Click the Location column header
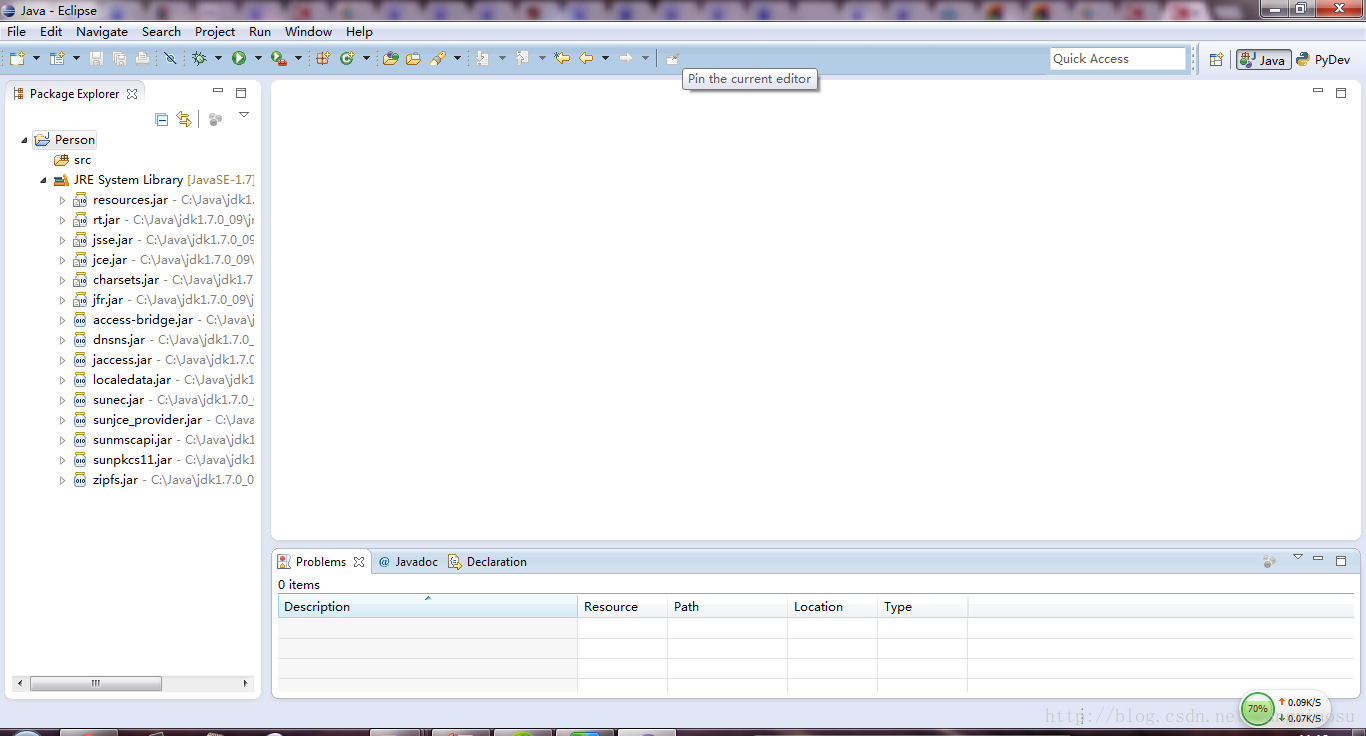Screen dimensions: 1366x736 832,606
